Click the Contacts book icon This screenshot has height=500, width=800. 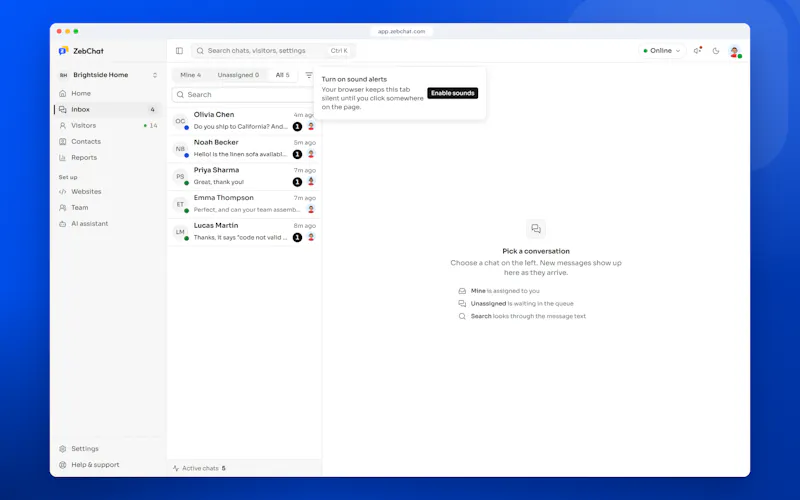coord(63,141)
